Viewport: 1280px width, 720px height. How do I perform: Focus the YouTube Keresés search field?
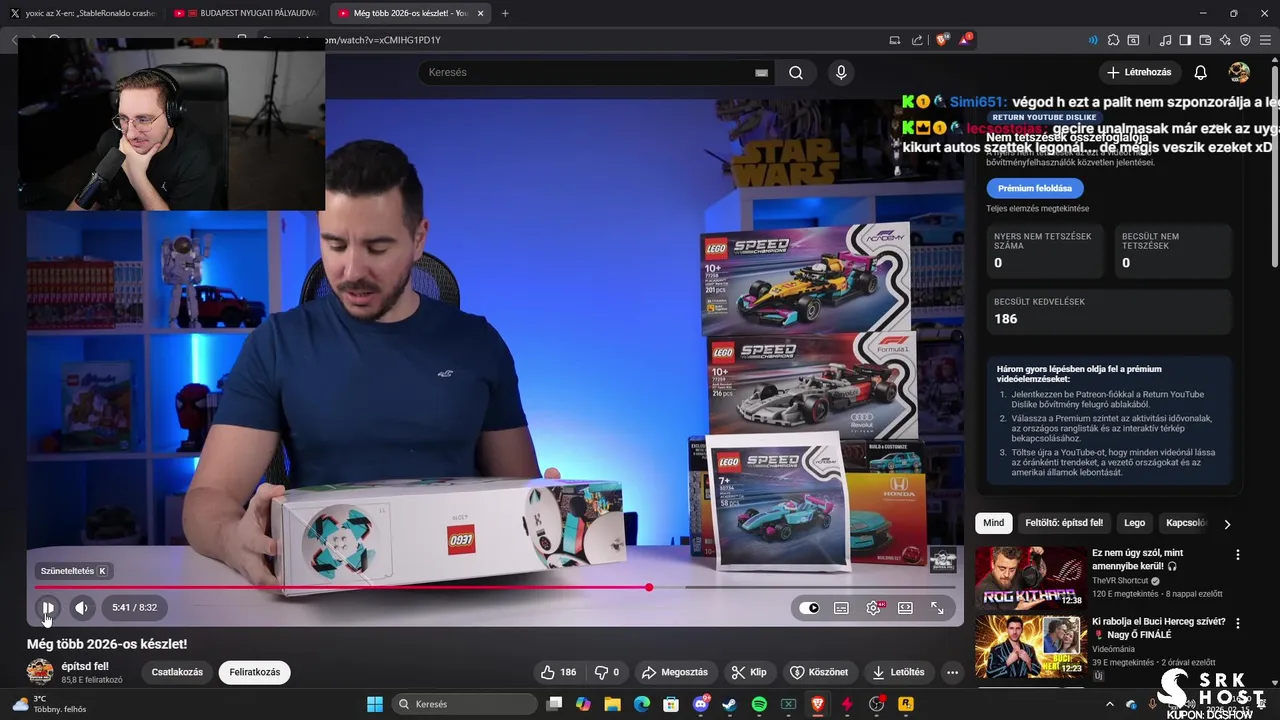click(590, 72)
